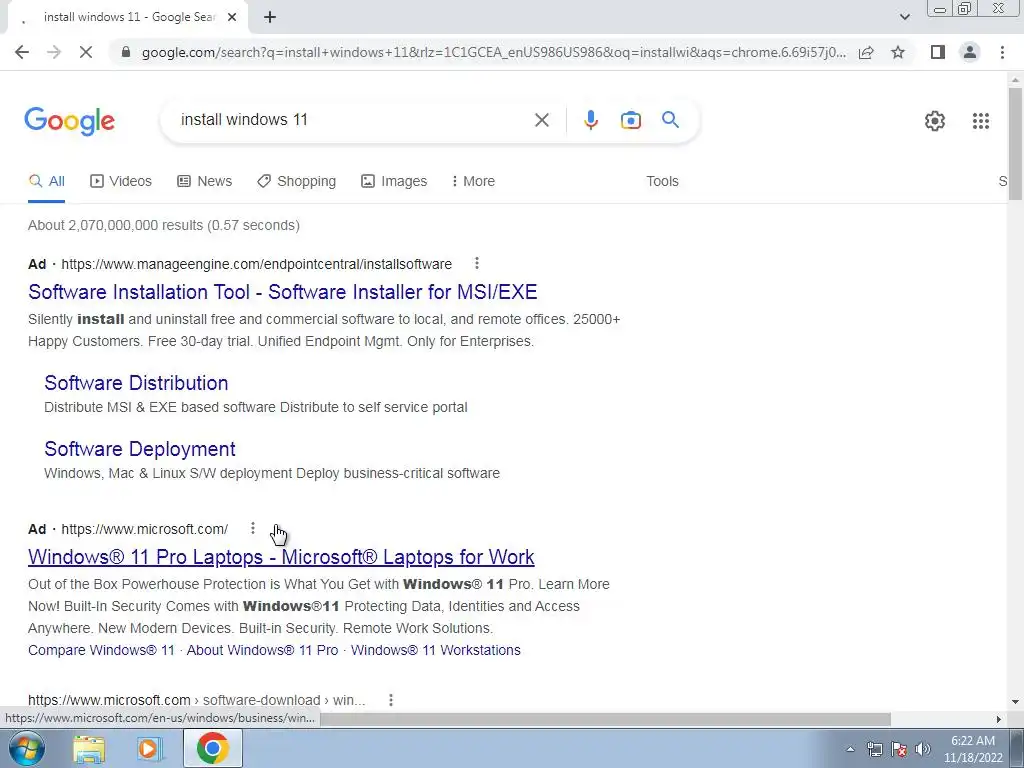Open Compare Windows 11 sitelink
The height and width of the screenshot is (768, 1024).
[101, 650]
